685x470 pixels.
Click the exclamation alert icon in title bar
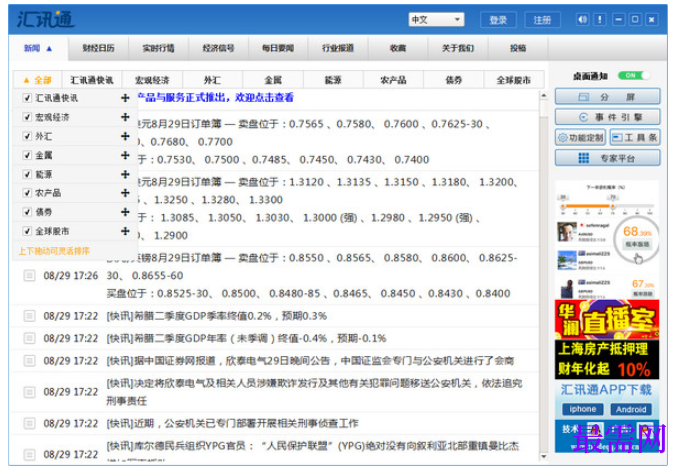click(600, 20)
